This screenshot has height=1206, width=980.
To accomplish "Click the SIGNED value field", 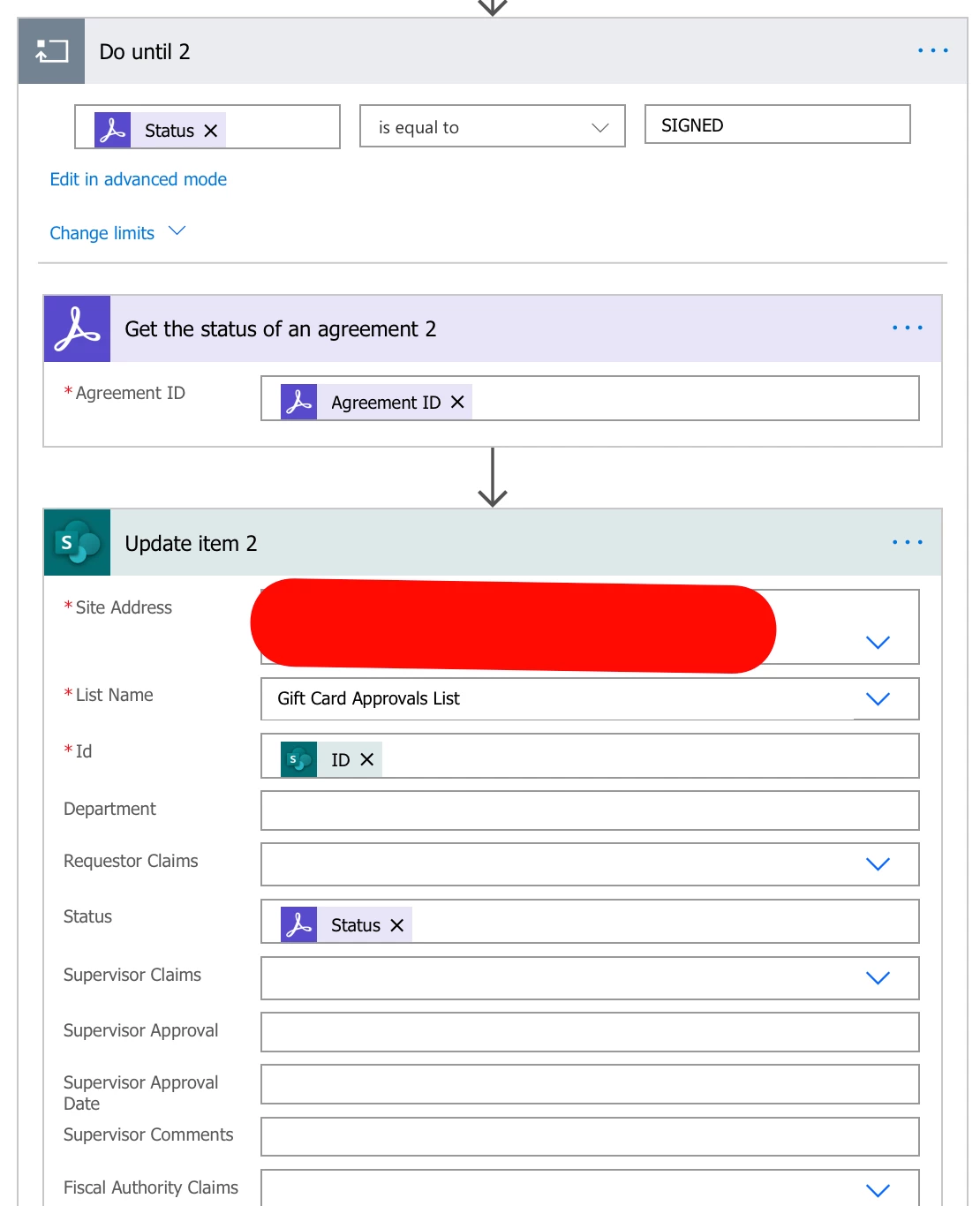I will 777,124.
